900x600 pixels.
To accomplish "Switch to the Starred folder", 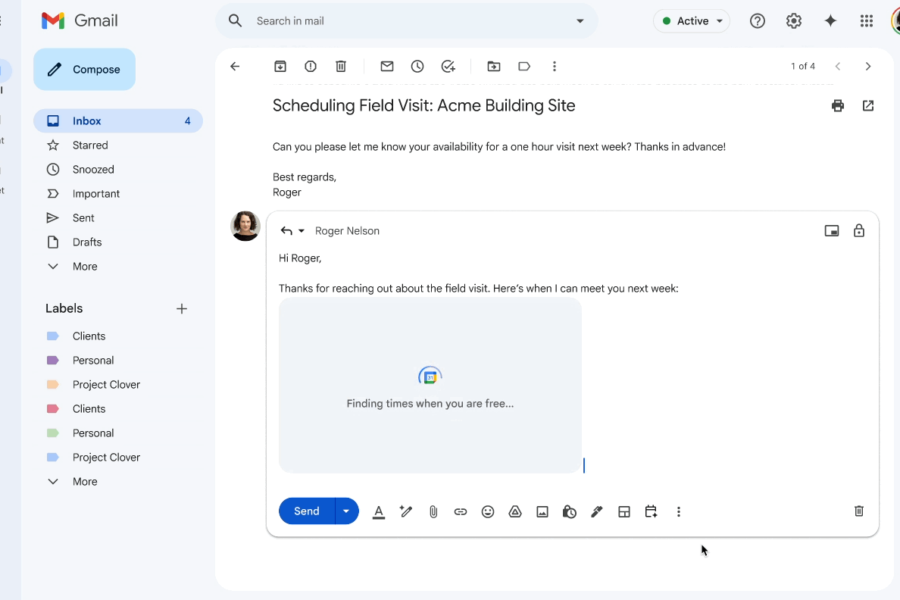I will (x=86, y=144).
